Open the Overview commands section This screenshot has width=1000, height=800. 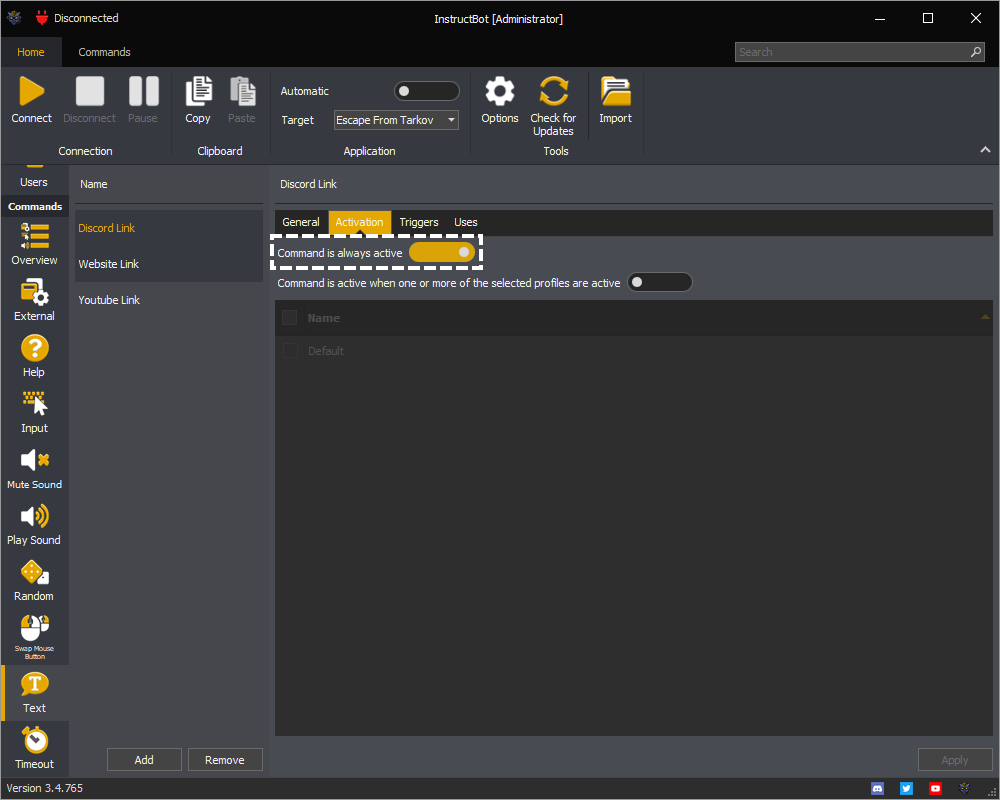tap(34, 244)
